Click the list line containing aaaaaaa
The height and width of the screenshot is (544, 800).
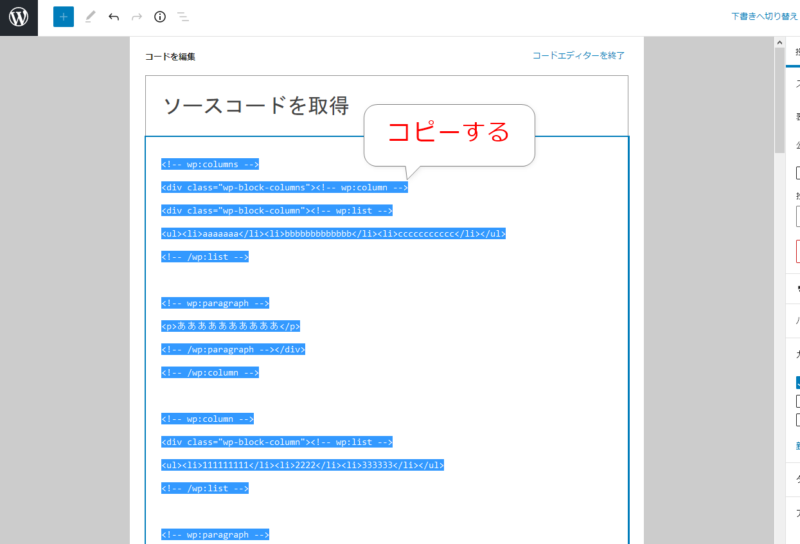pyautogui.click(x=333, y=234)
